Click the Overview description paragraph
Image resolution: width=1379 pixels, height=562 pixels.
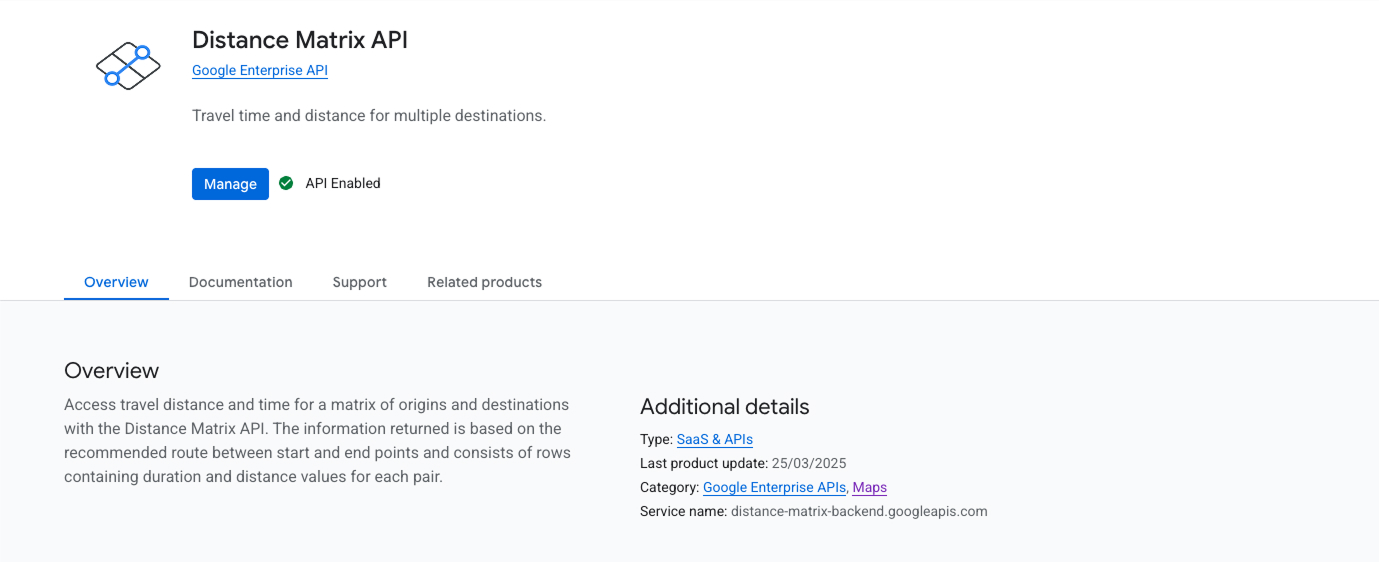[x=317, y=441]
